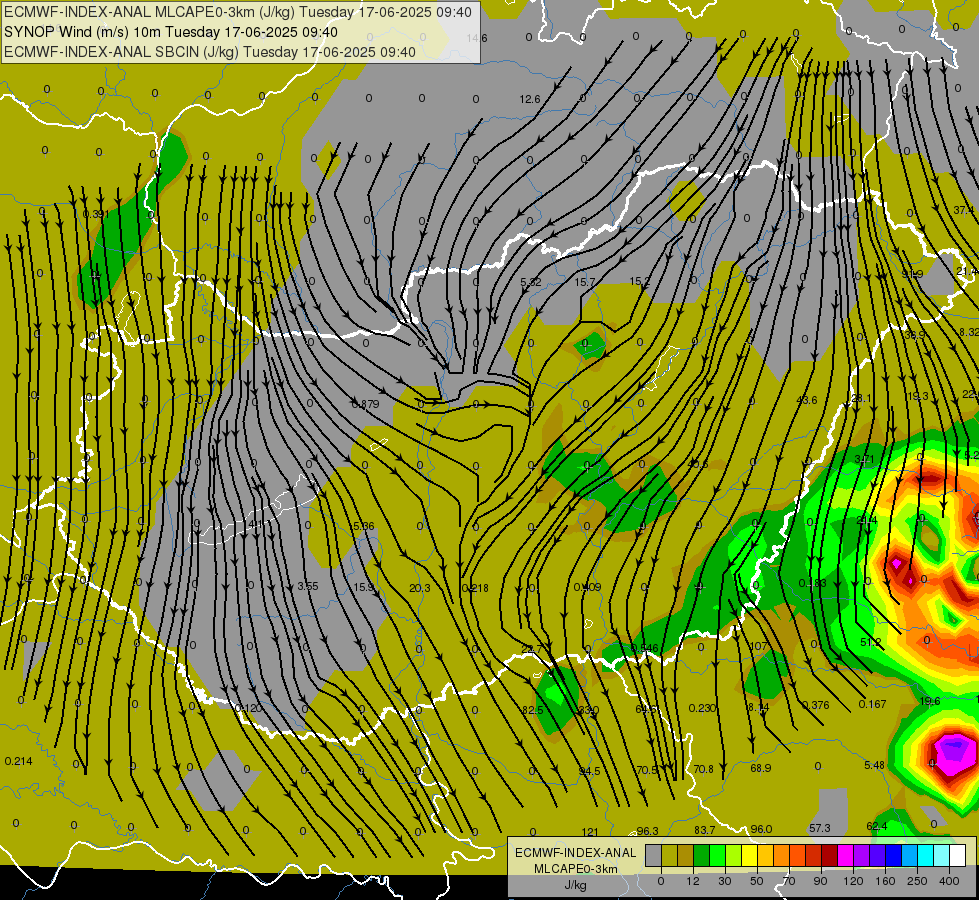The image size is (979, 900).
Task: Click the map value 51.2
Action: 871,642
